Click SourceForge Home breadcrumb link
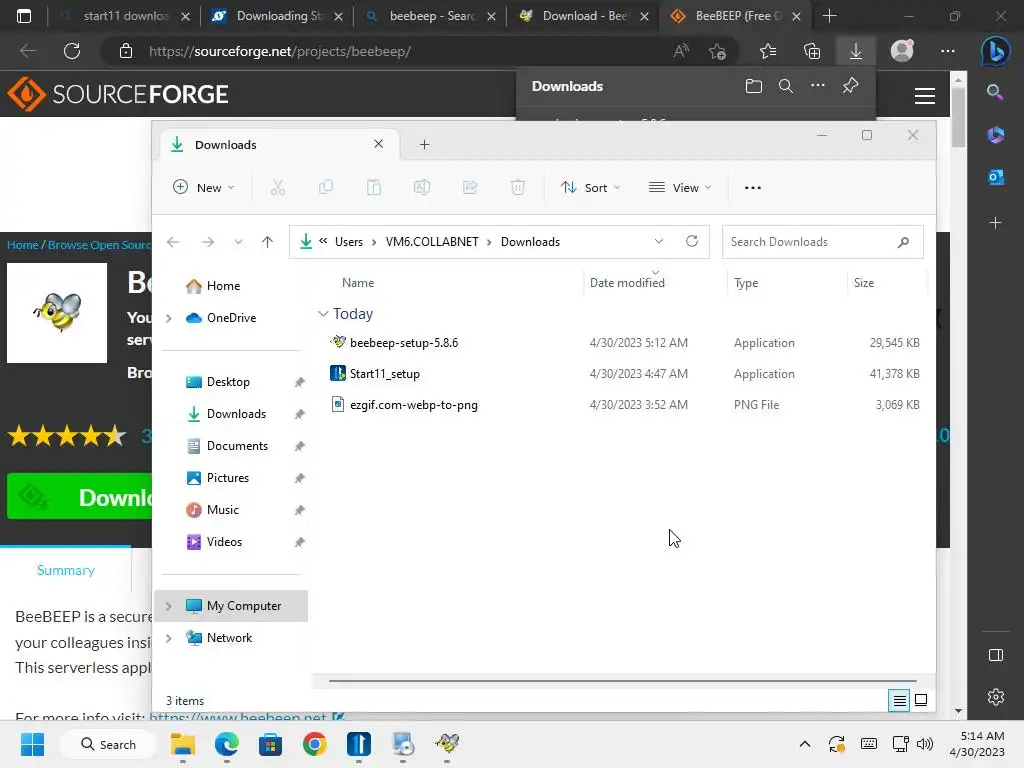 tap(23, 245)
